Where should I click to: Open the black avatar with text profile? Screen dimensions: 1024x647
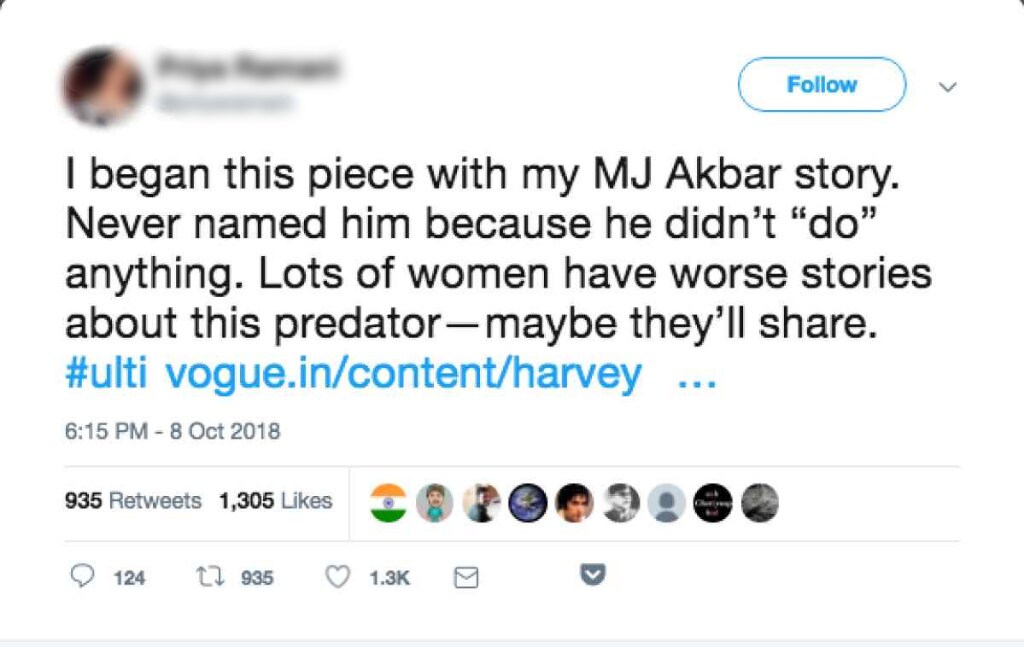tap(712, 502)
